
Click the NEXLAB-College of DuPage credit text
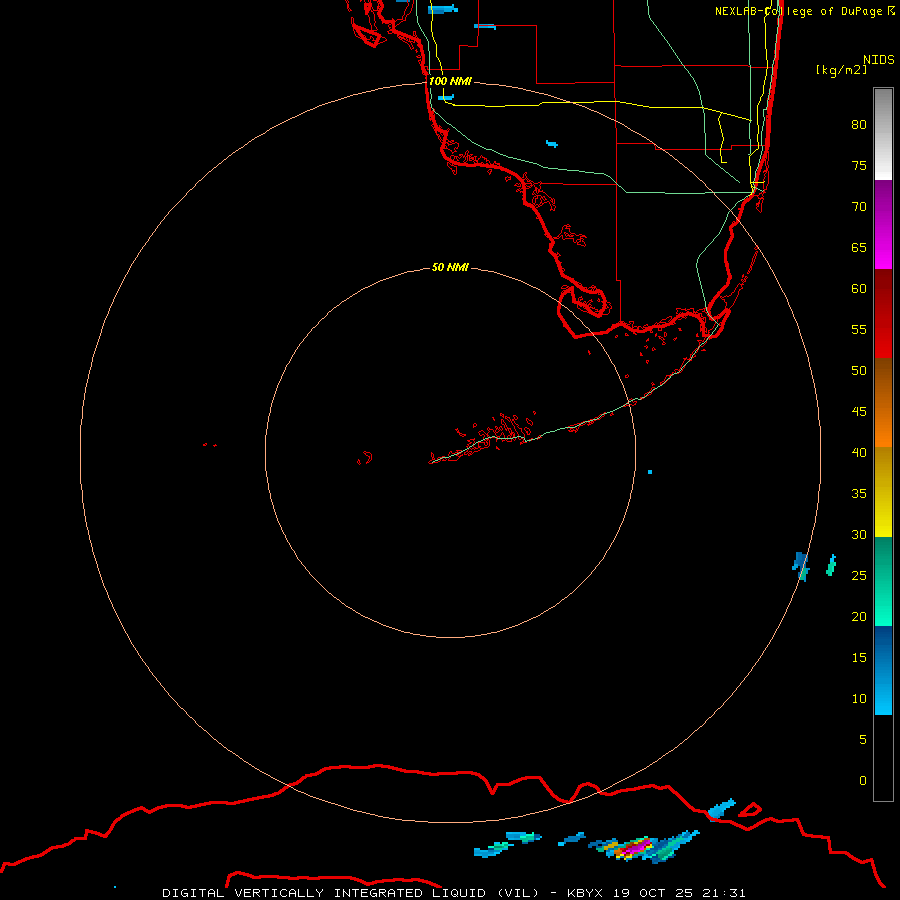point(799,11)
